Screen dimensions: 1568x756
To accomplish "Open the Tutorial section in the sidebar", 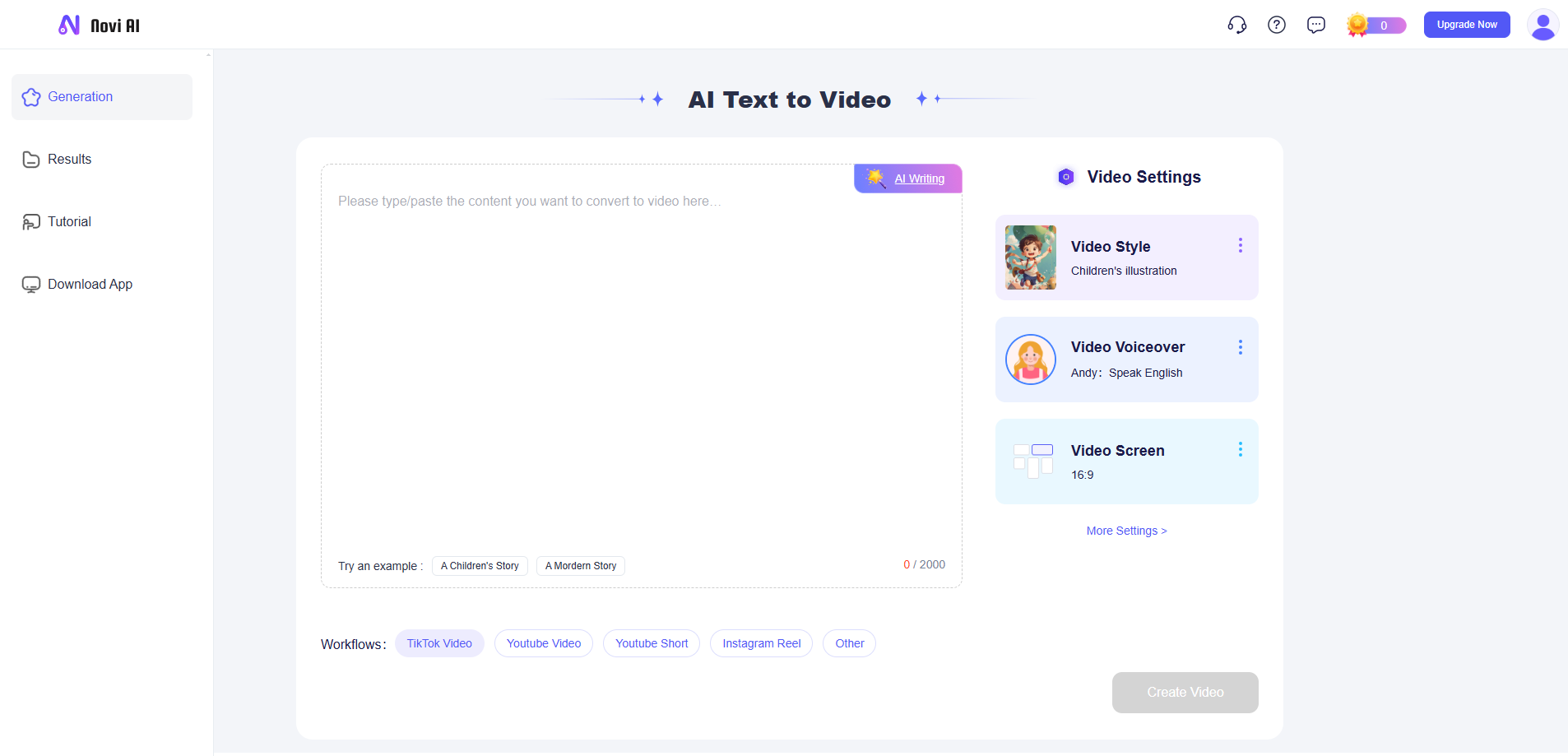I will click(68, 221).
